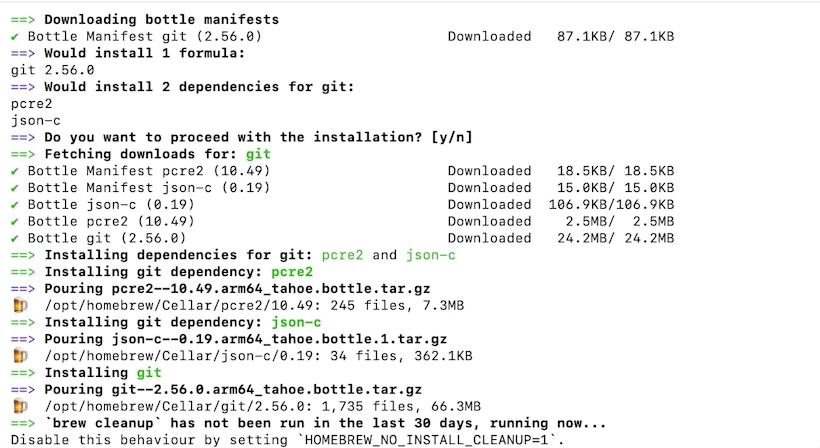Click the HOMEBREW_NO_INSTALL_CLEANUP=1 setting text
This screenshot has width=820, height=448.
(426, 440)
